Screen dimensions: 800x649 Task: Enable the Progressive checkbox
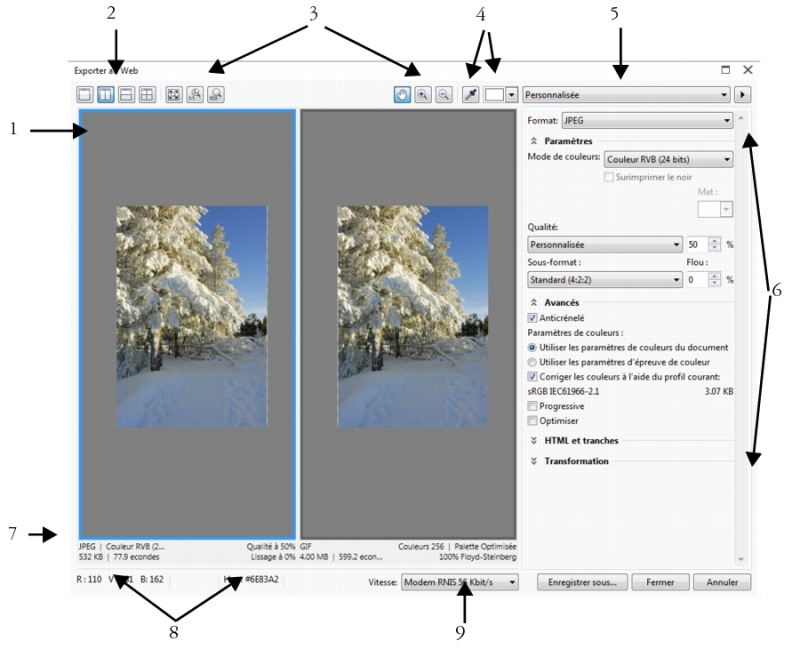(532, 407)
